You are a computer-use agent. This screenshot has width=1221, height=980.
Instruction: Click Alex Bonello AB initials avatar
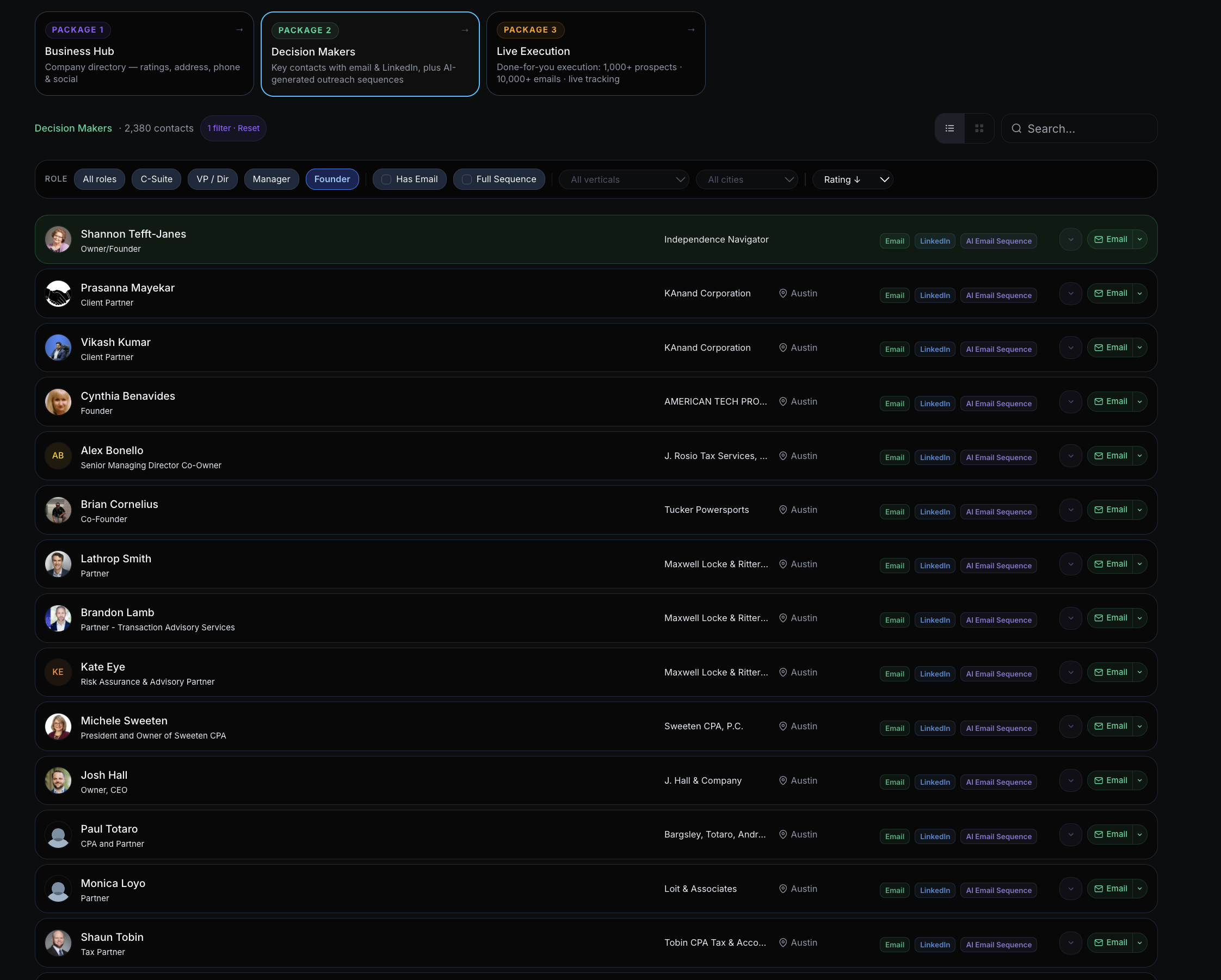(58, 456)
